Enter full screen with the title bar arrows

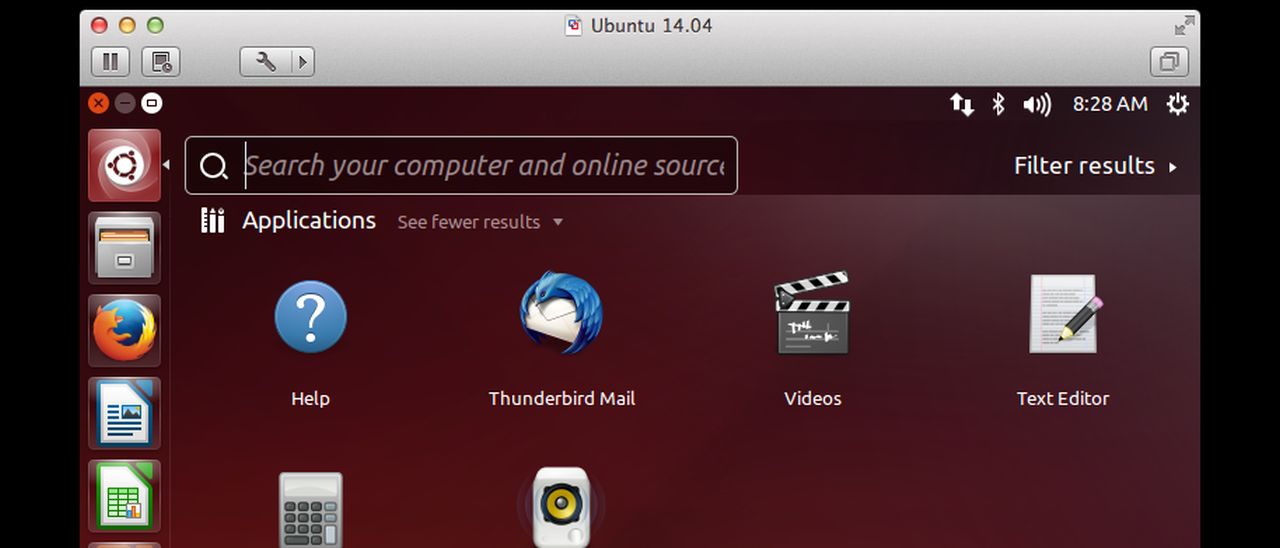tap(1184, 25)
